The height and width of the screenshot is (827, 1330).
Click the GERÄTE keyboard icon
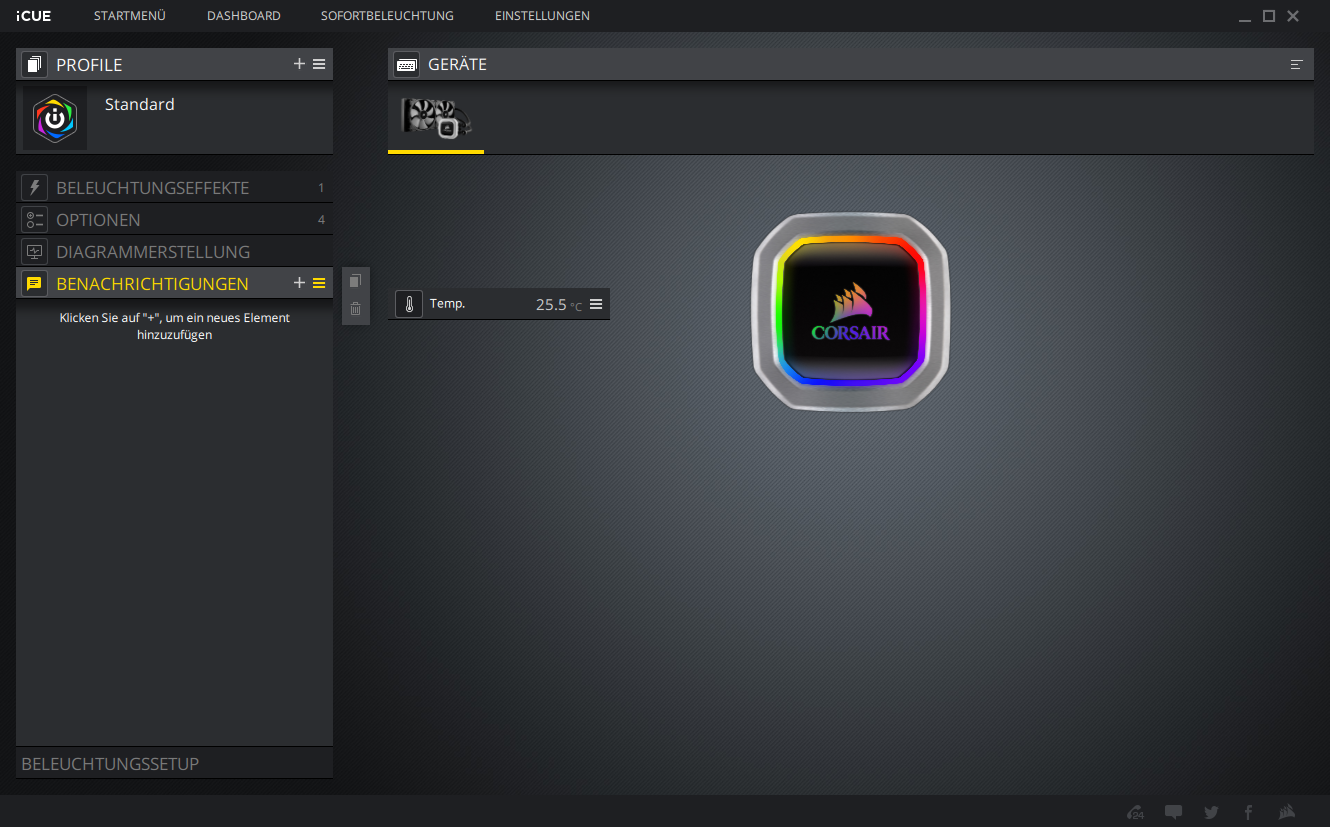[406, 64]
